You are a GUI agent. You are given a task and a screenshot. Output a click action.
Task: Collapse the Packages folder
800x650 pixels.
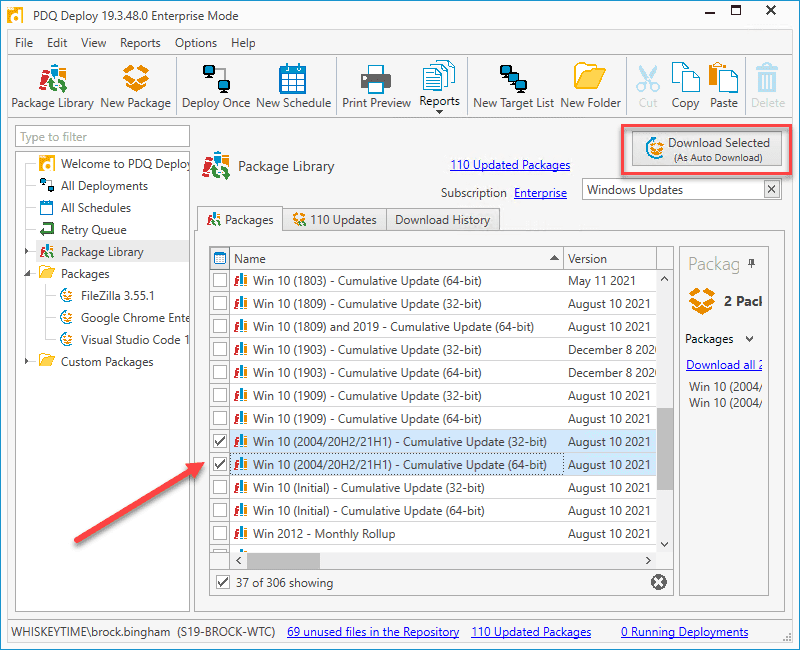click(x=27, y=274)
